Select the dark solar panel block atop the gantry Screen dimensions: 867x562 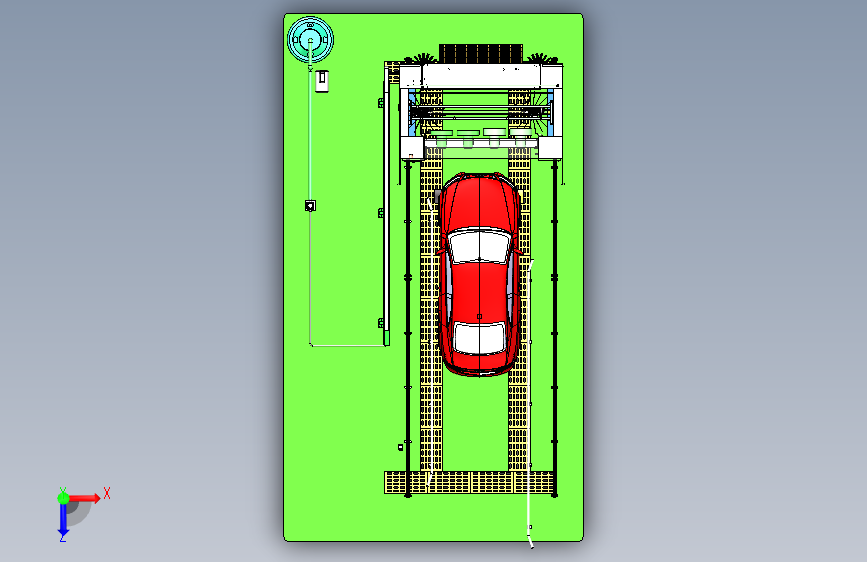pos(480,54)
